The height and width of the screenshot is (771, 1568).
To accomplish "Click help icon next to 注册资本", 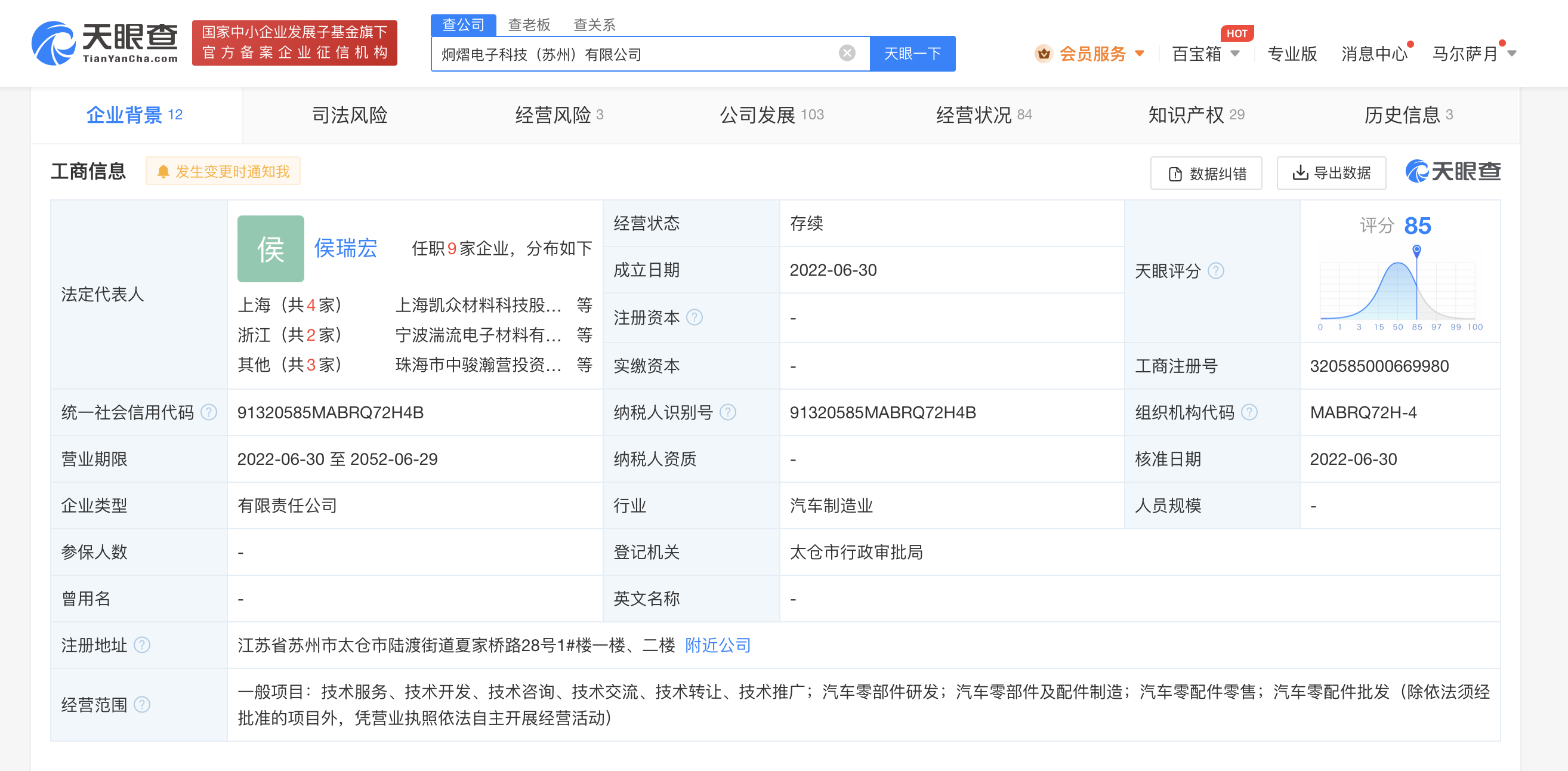I will pos(695,317).
